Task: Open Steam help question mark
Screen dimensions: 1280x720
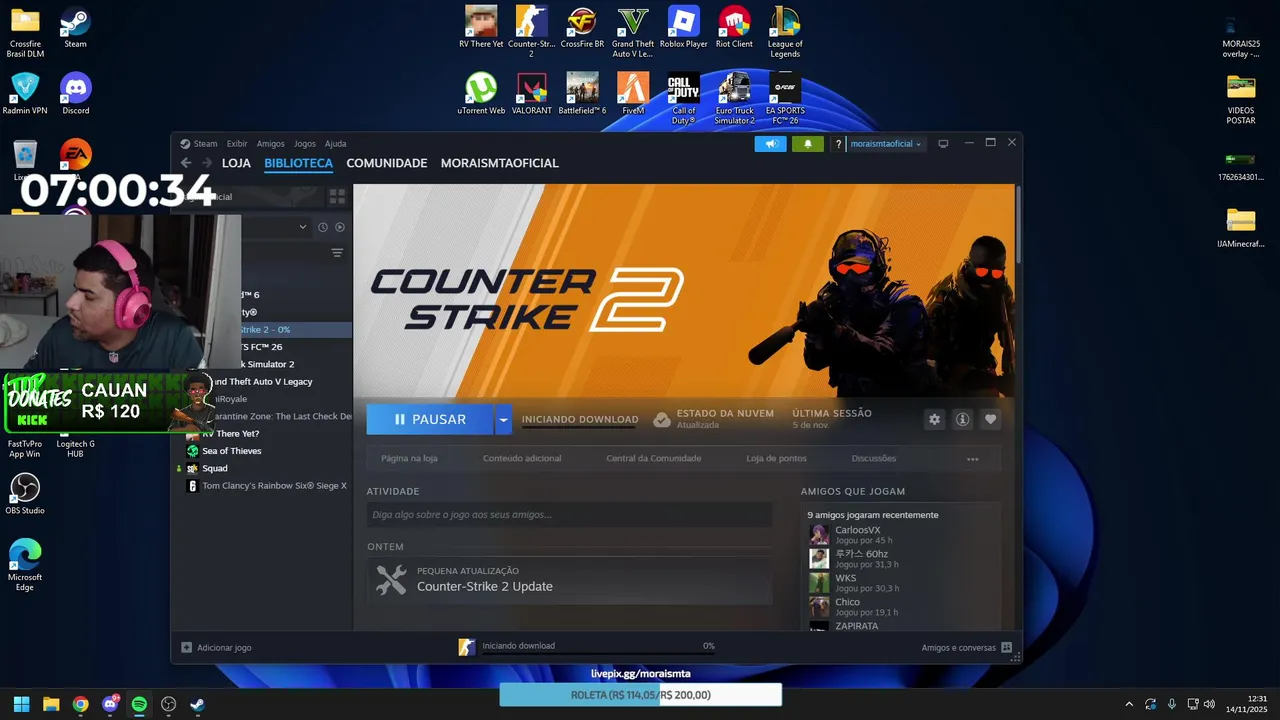Action: 838,144
